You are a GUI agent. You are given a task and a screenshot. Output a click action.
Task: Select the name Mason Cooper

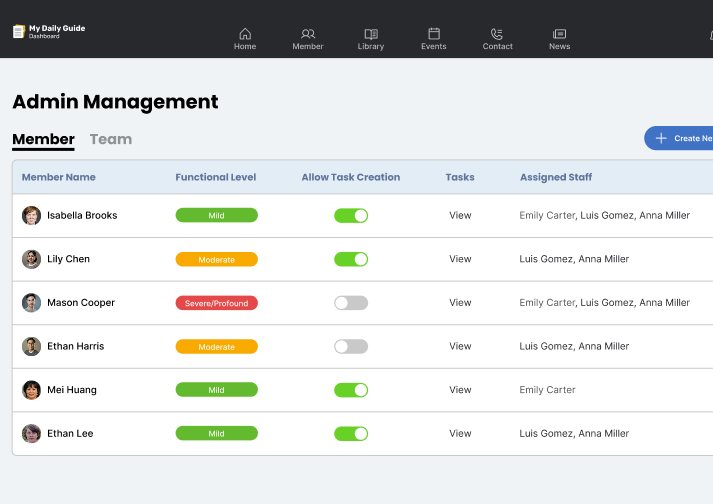point(81,303)
